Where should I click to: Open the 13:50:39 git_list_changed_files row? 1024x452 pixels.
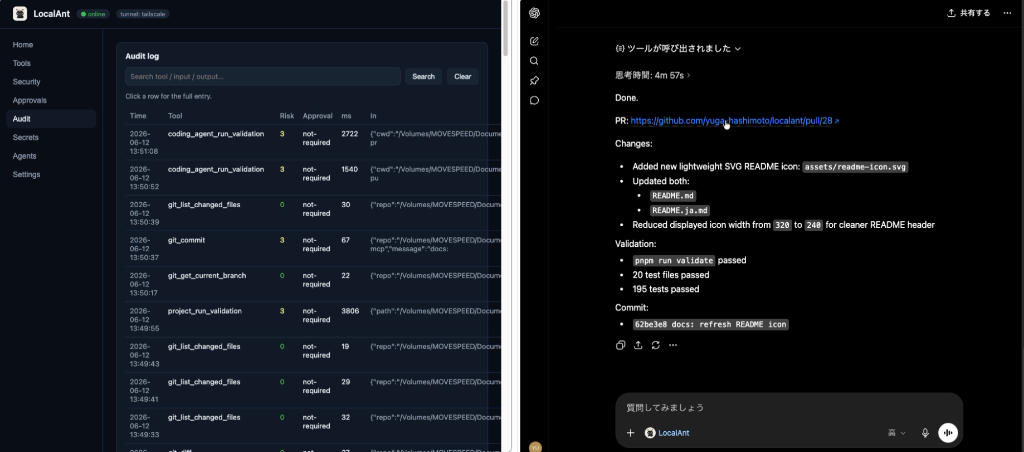313,213
